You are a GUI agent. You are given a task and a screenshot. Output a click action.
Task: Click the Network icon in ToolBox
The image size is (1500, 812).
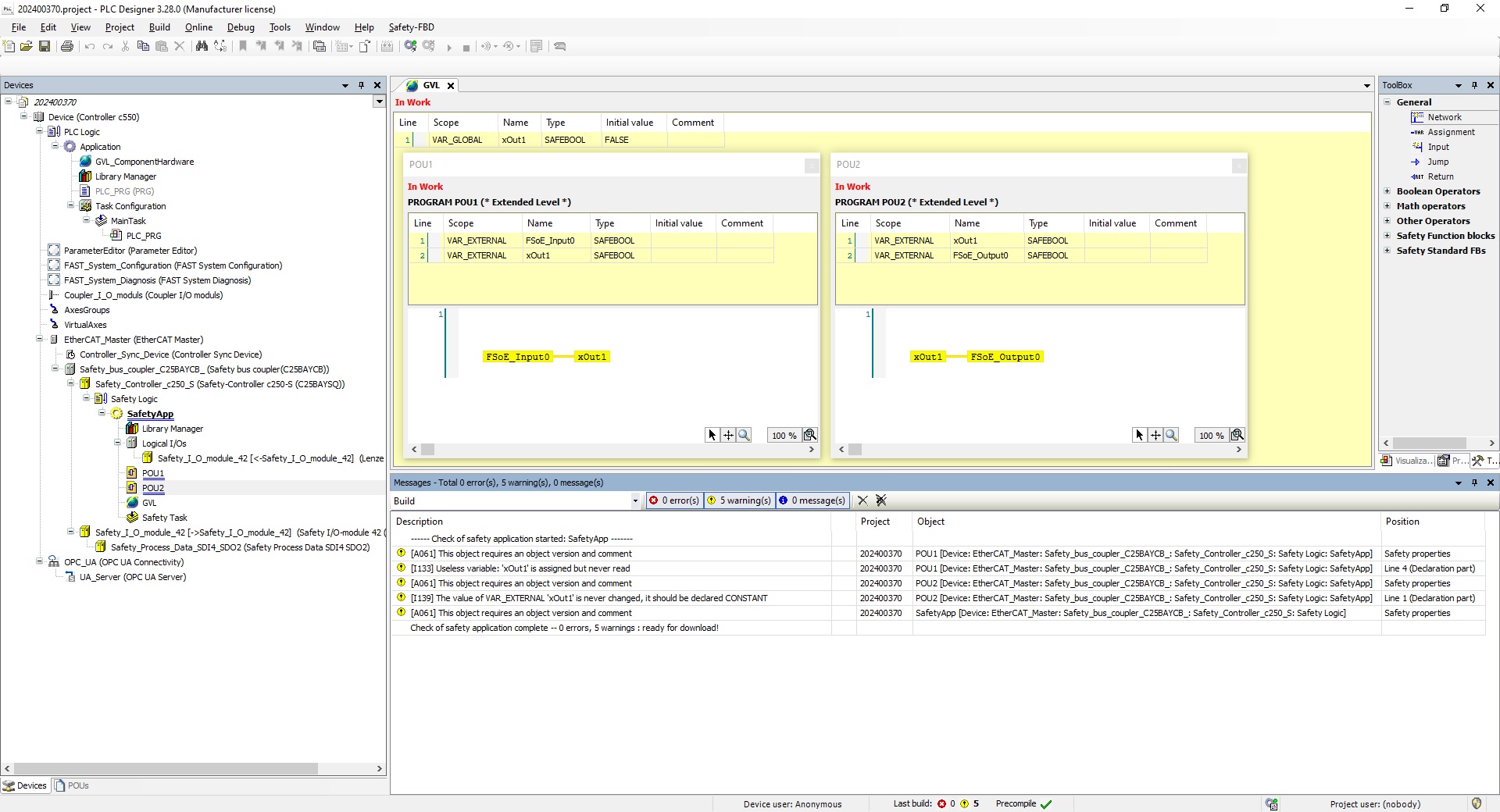(1417, 117)
